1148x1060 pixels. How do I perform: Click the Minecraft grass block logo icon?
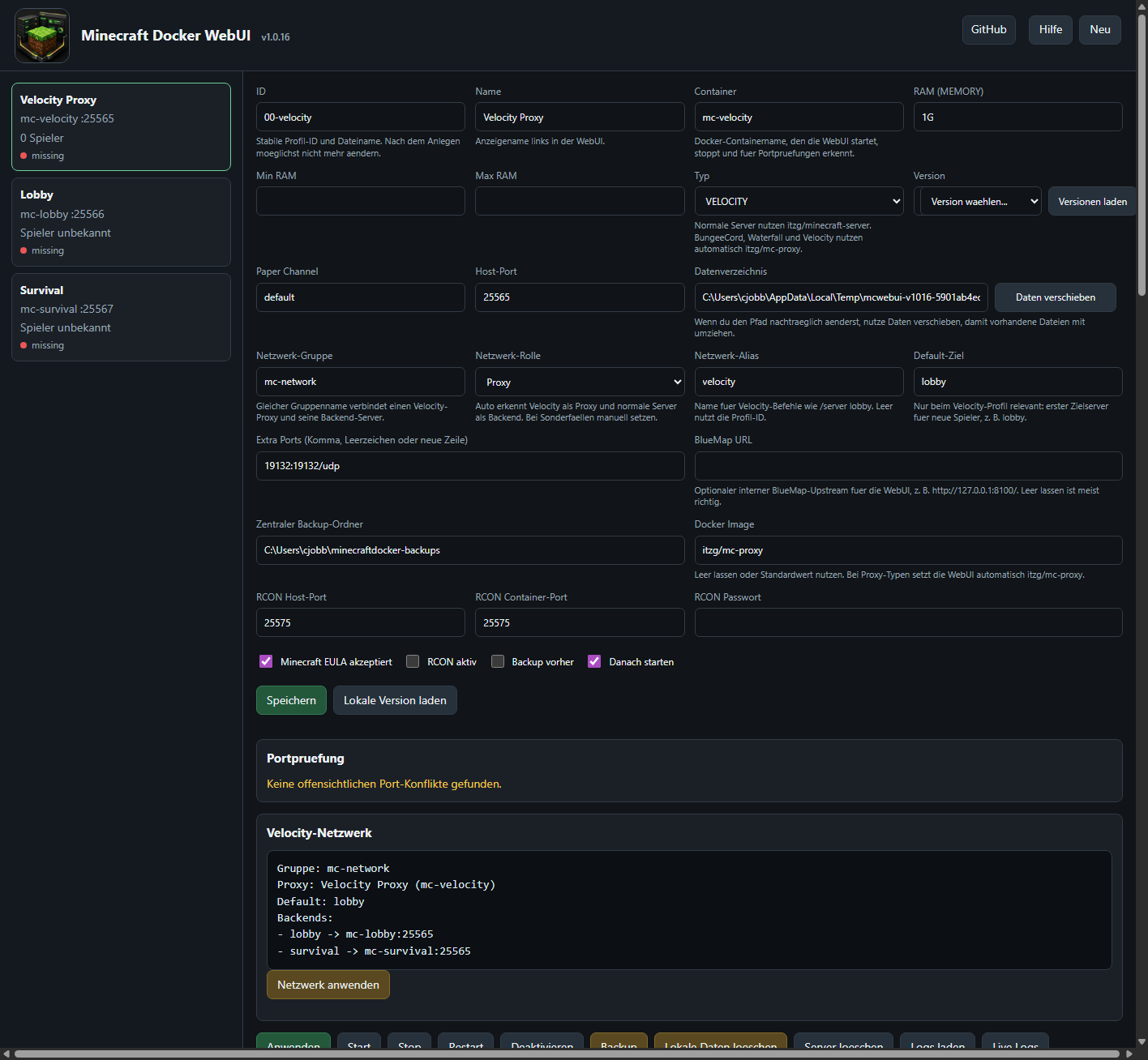coord(42,36)
